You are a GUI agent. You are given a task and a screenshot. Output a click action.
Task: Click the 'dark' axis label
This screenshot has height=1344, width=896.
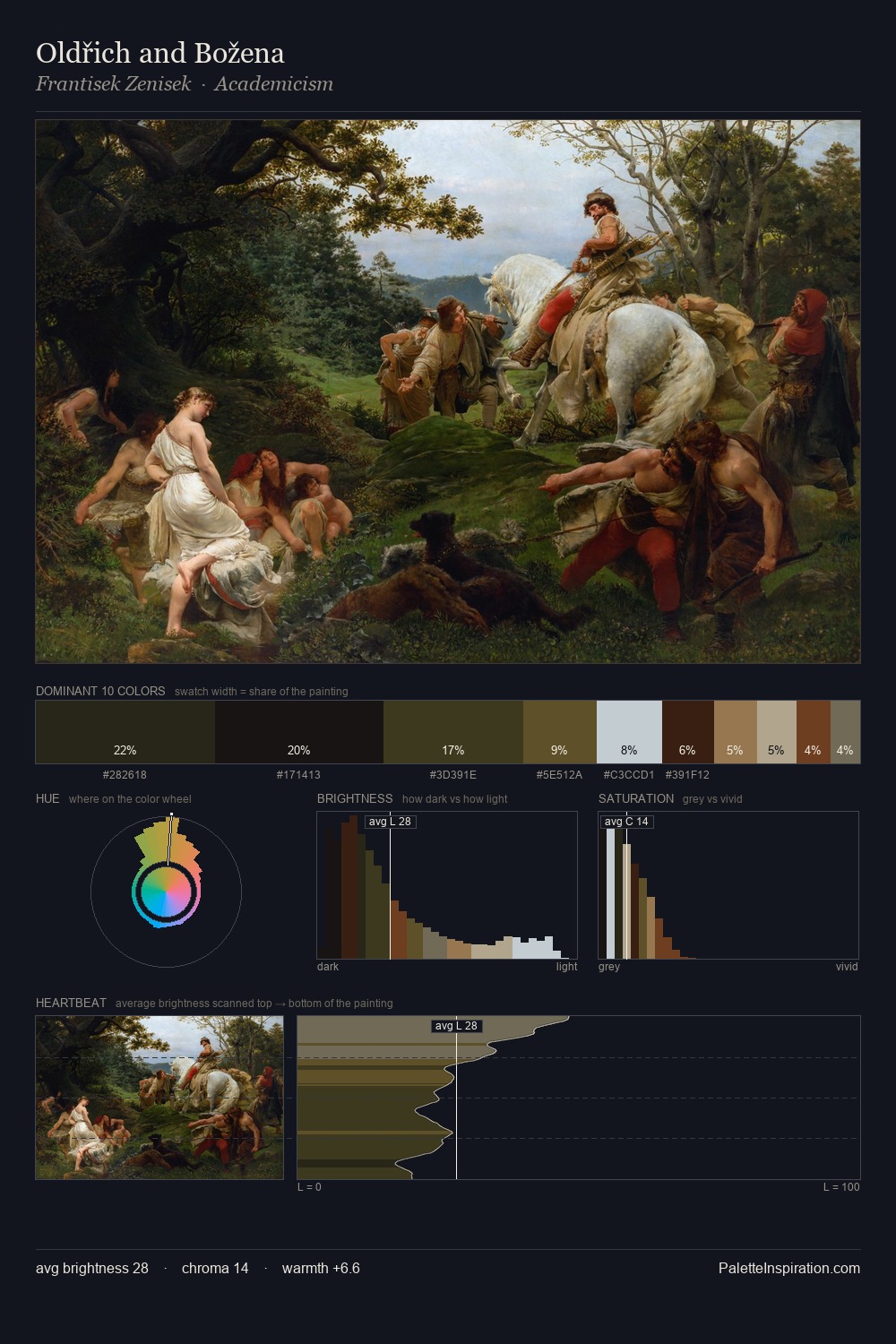[x=328, y=967]
